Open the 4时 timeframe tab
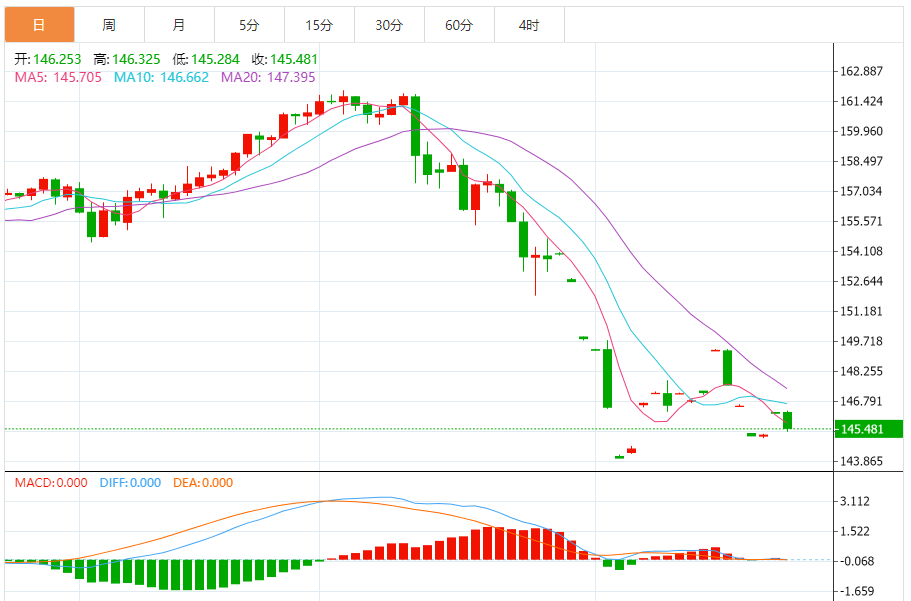 (x=529, y=25)
